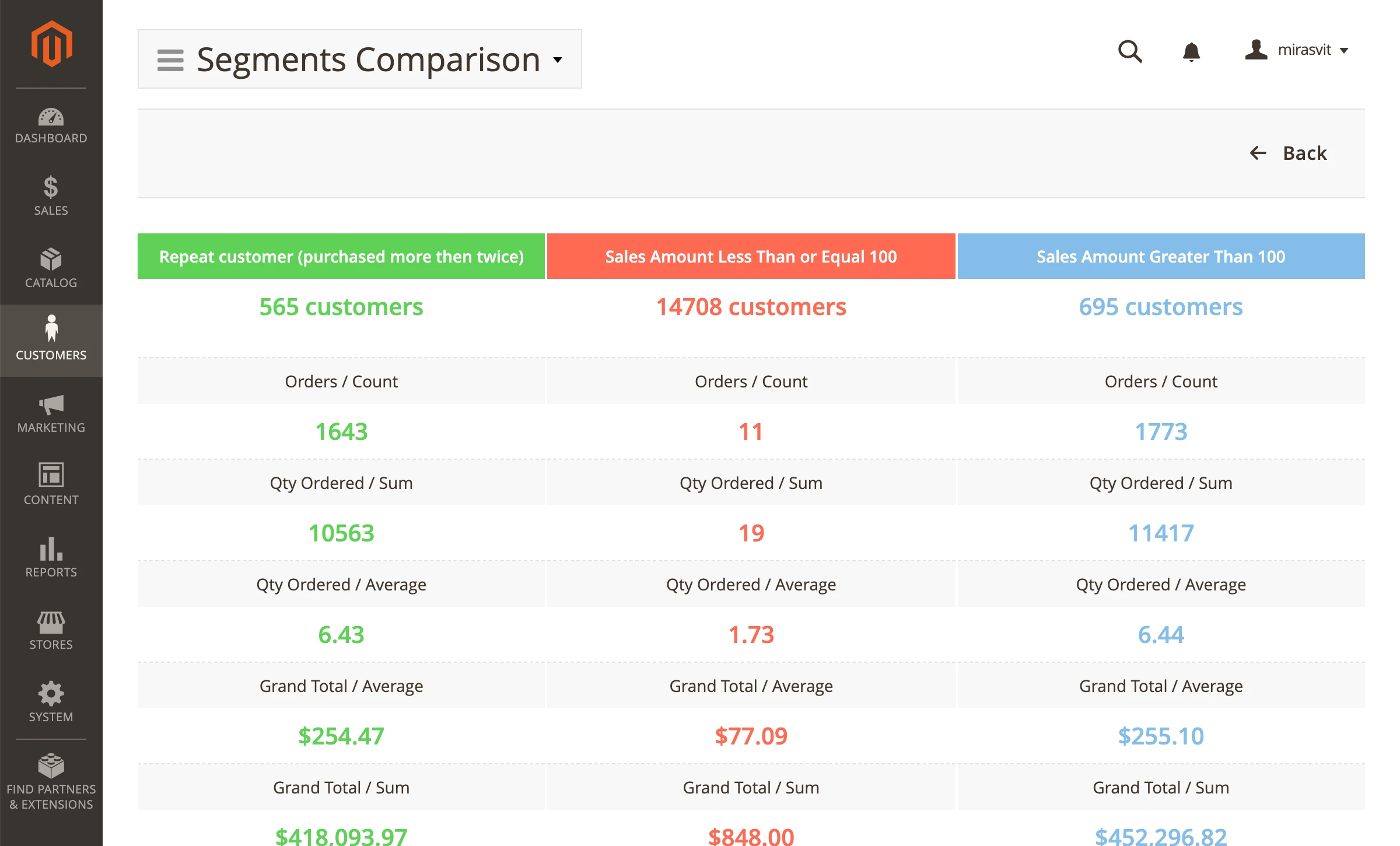Click the Magento logo icon
The image size is (1400, 846).
(51, 44)
